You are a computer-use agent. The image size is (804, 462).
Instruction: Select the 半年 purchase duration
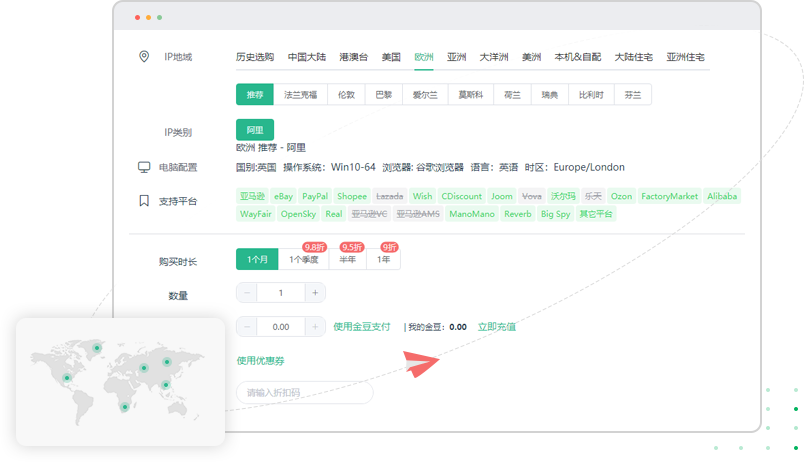[347, 260]
